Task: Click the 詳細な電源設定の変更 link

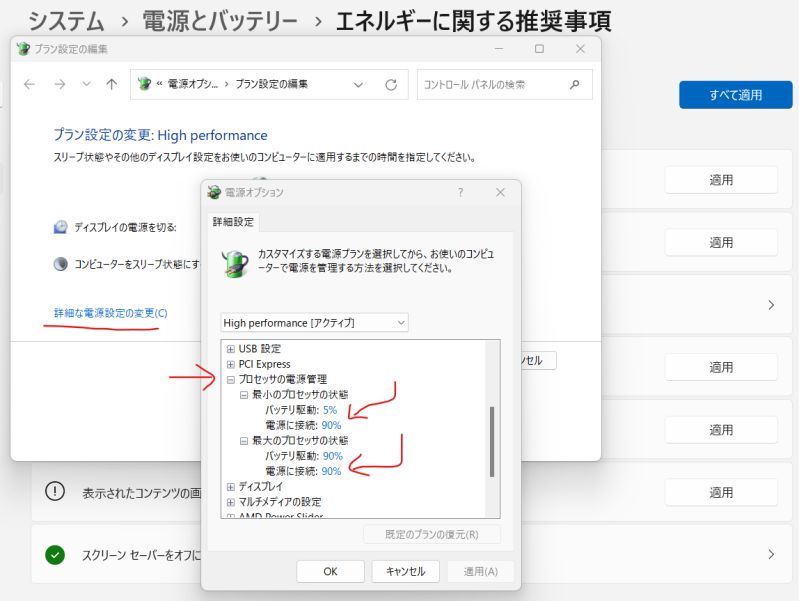Action: (111, 313)
